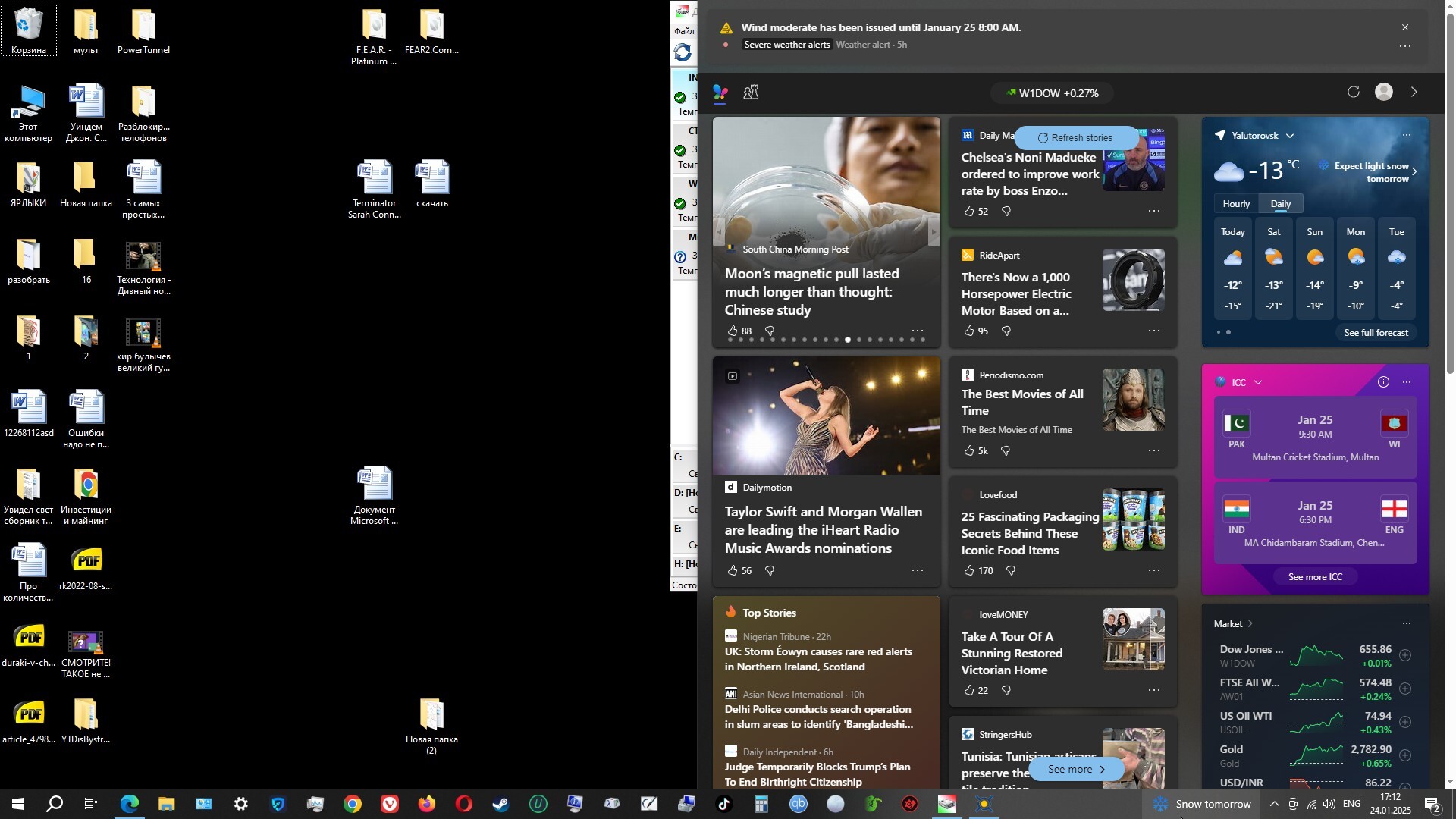Expand widgets panel with the right chevron
The image size is (1456, 819).
(1414, 93)
